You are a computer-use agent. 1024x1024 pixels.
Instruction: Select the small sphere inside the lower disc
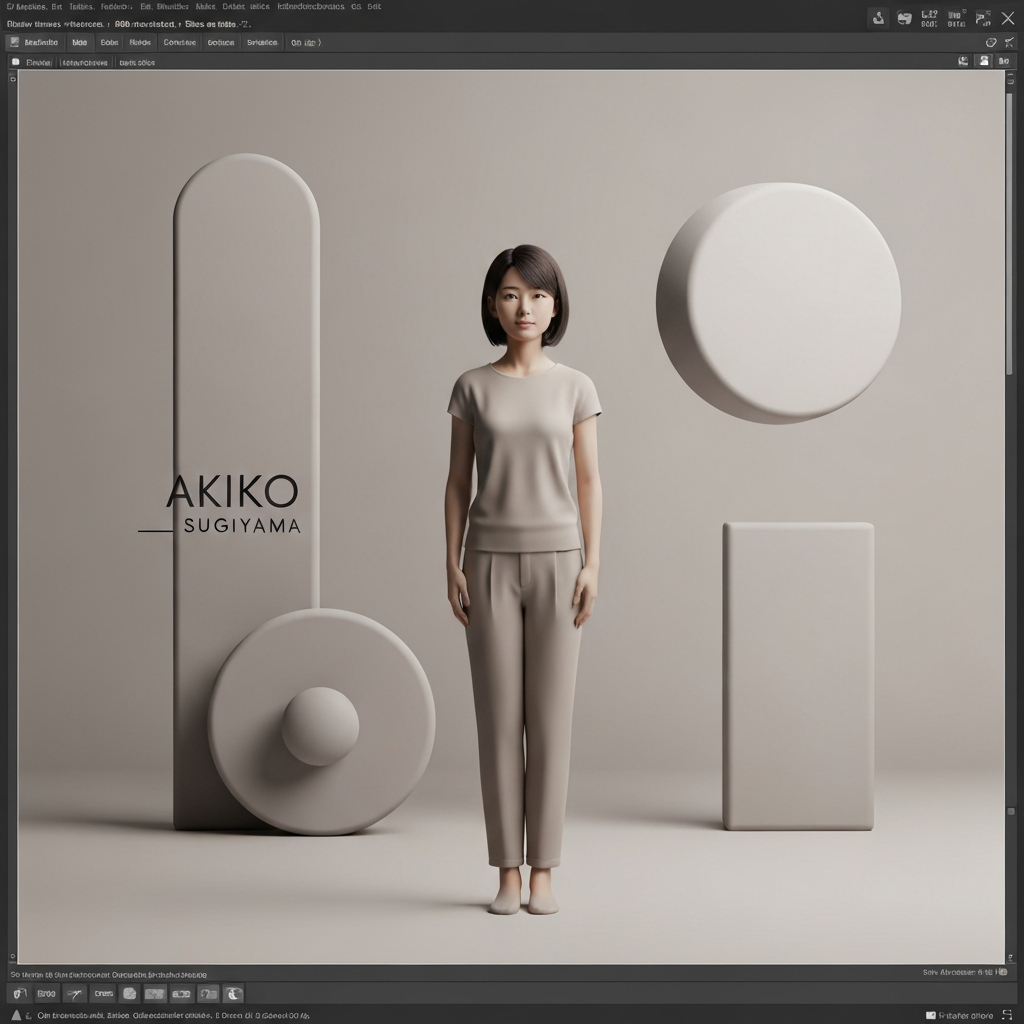(320, 726)
